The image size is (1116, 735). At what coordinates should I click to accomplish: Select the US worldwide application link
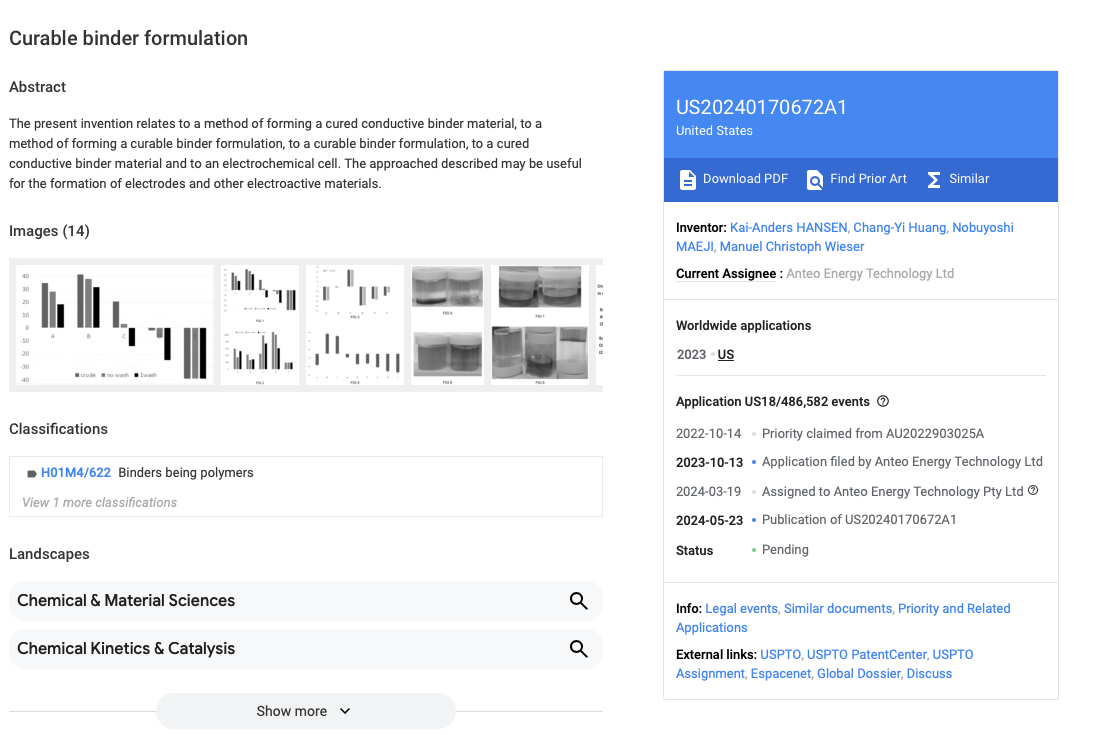pos(725,354)
